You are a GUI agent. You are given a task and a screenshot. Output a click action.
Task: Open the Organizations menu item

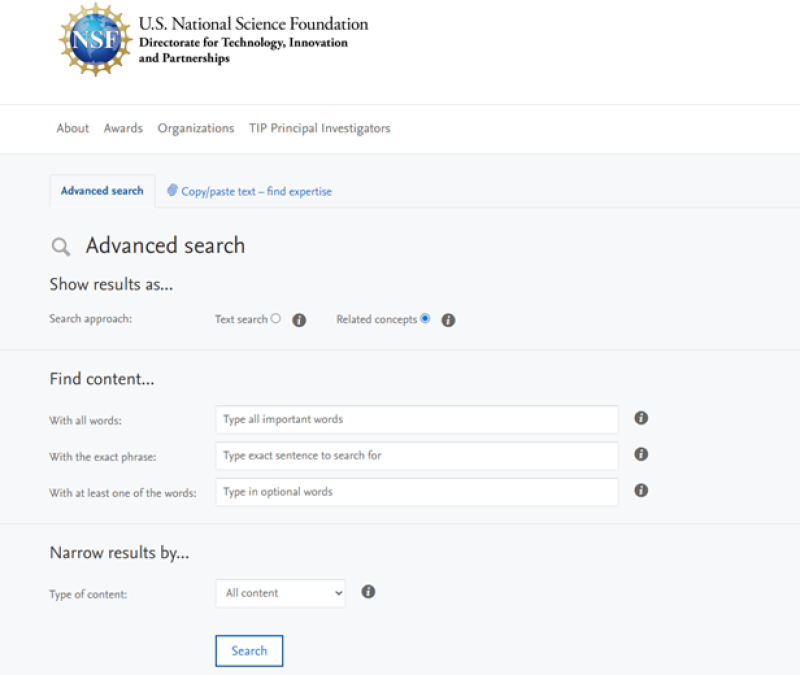coord(195,128)
